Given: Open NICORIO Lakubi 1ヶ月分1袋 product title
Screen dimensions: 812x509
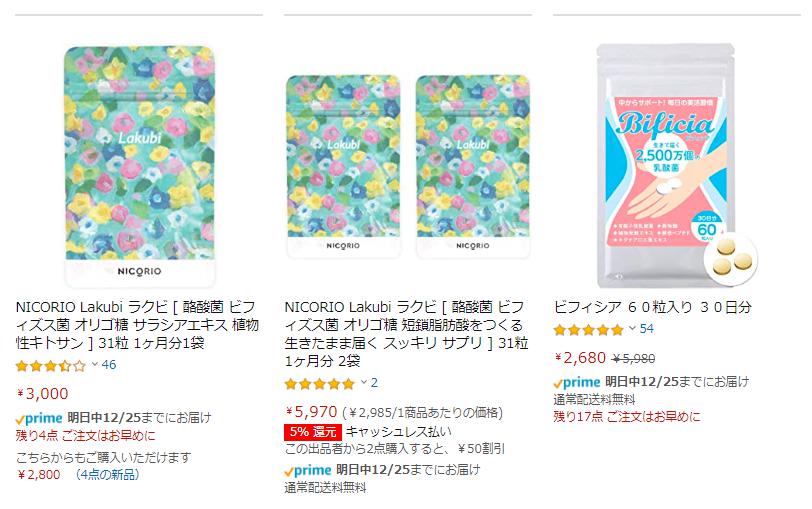Looking at the screenshot, I should pyautogui.click(x=137, y=325).
